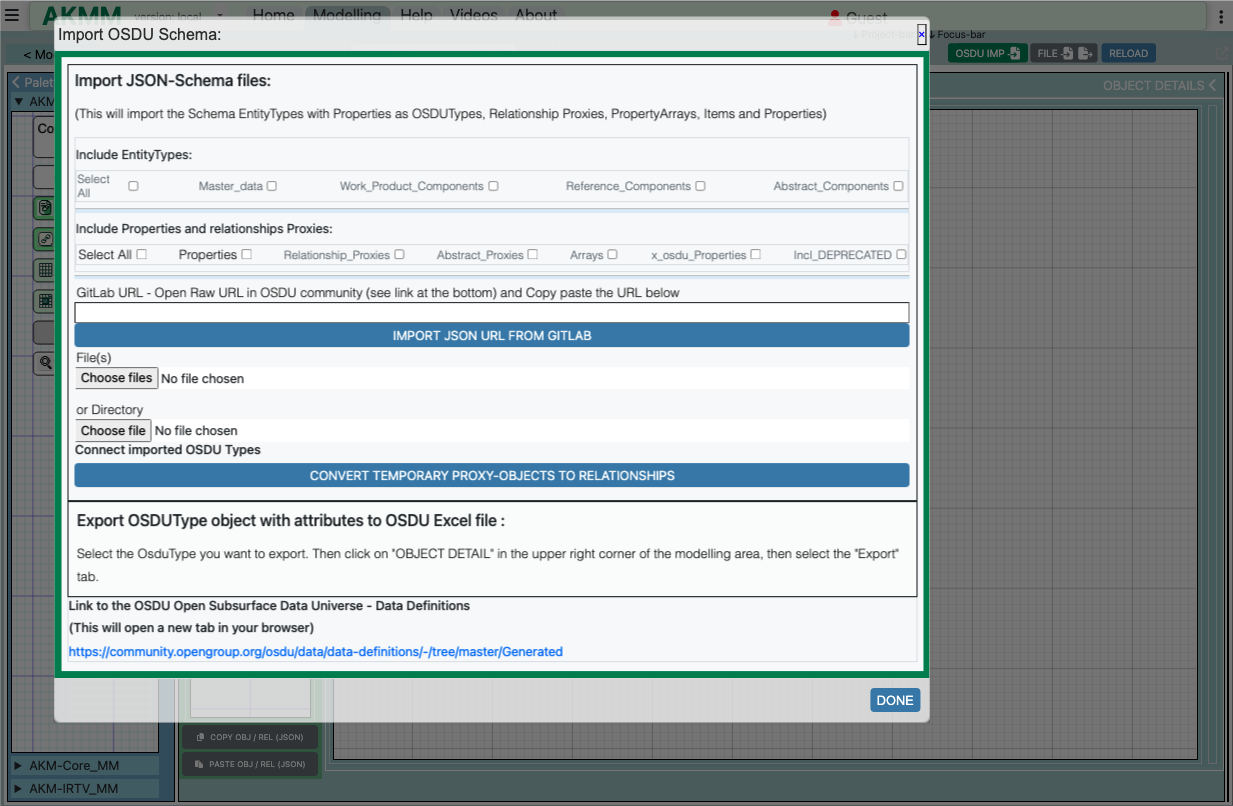This screenshot has height=806, width=1233.
Task: Select the chain-link icon in the palette
Action: 45,239
